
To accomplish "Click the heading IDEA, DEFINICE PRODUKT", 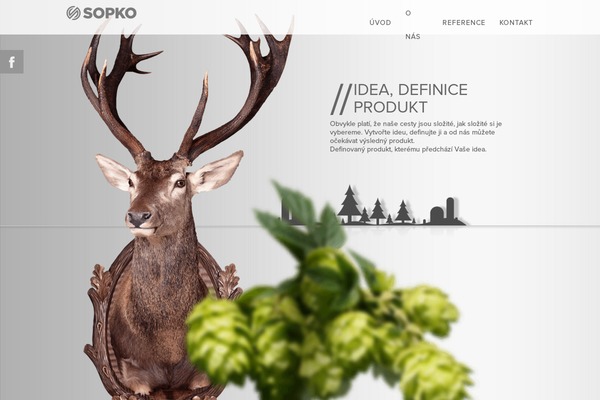I will pos(399,98).
